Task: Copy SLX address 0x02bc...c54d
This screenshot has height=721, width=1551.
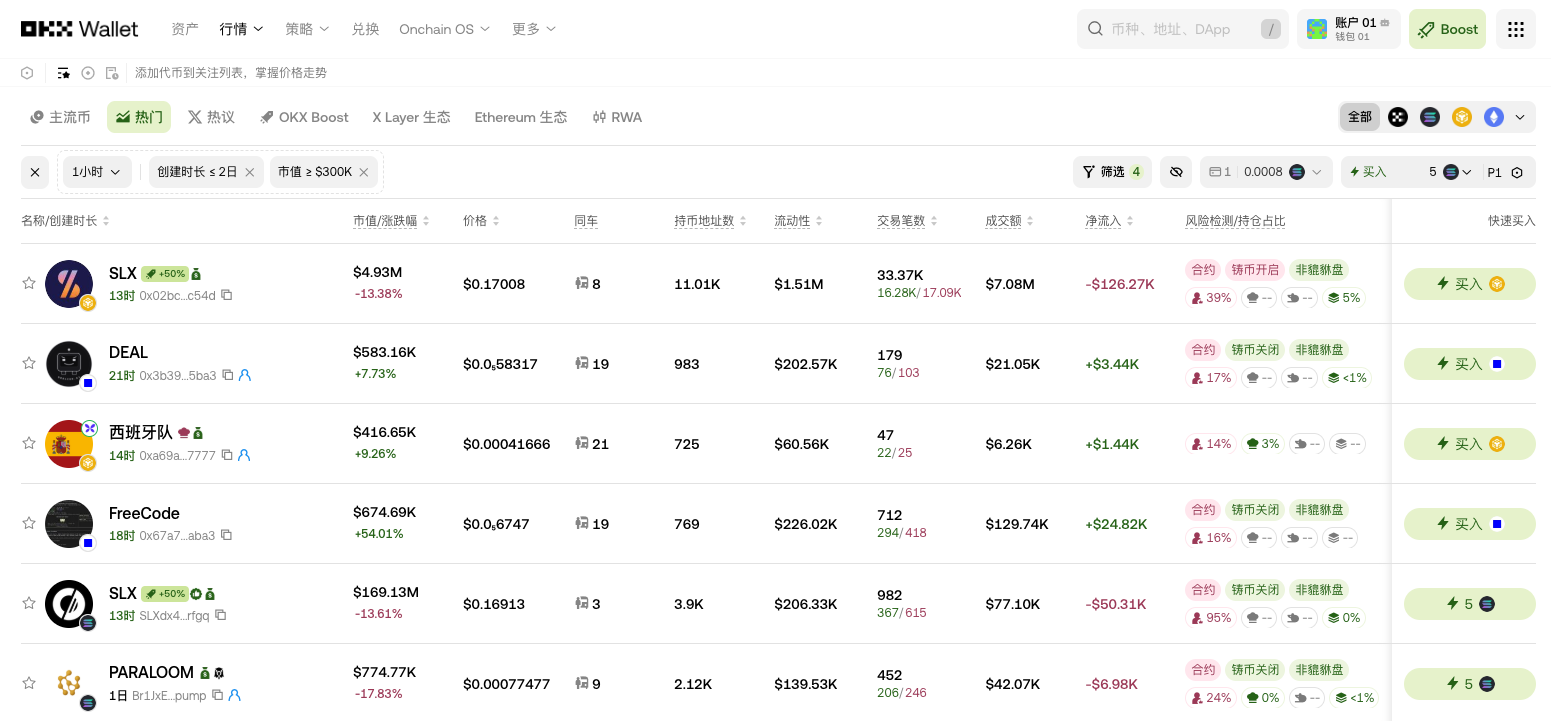Action: point(227,295)
